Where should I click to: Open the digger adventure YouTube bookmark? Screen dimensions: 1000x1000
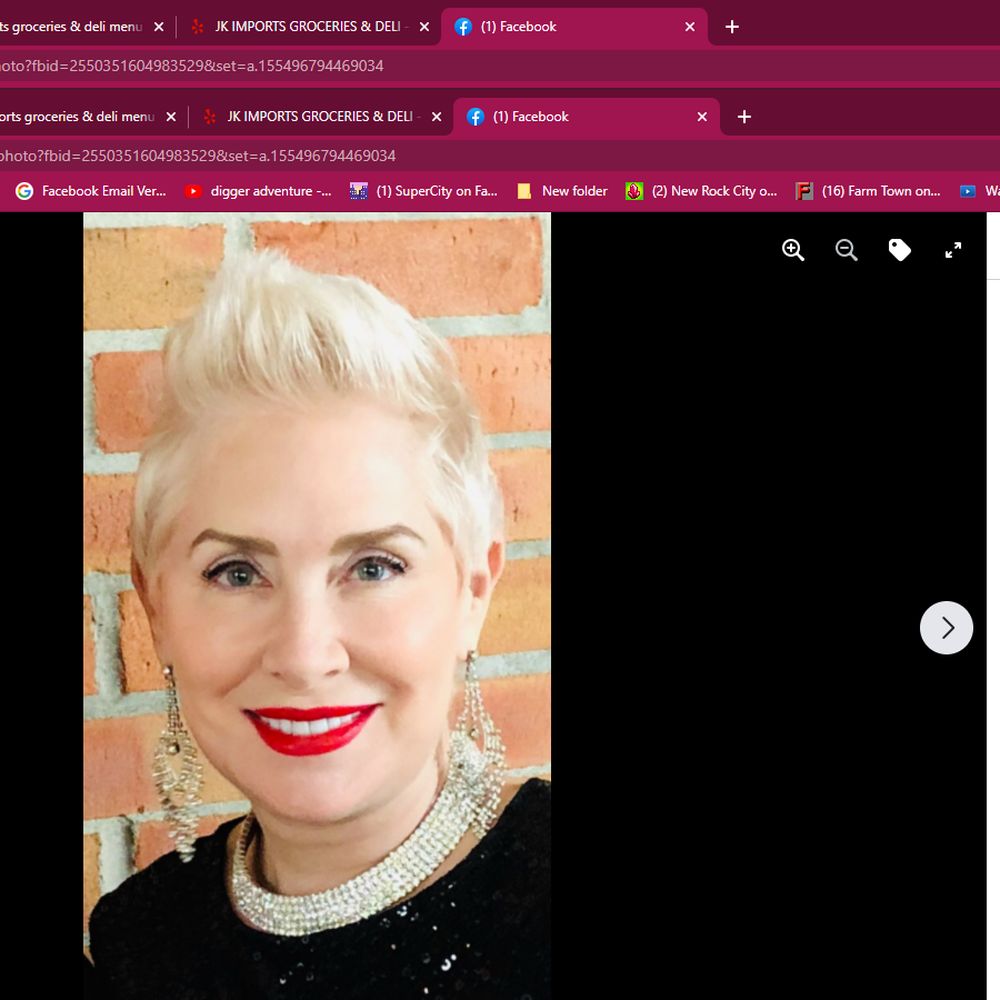[x=258, y=191]
